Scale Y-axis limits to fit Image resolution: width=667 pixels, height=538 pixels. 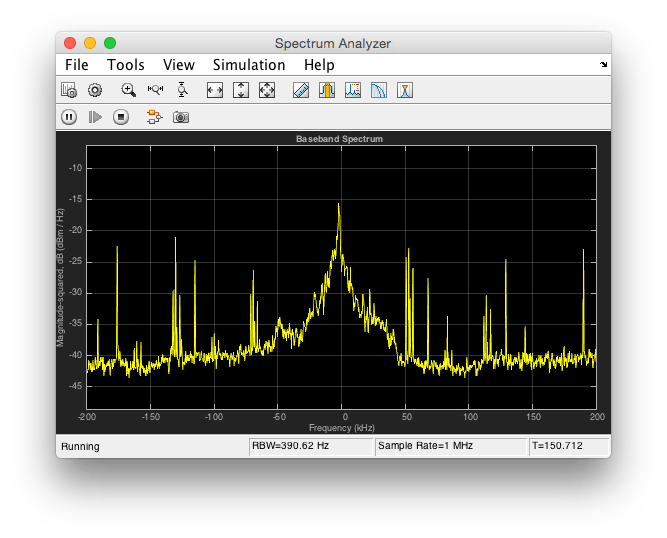pyautogui.click(x=240, y=90)
